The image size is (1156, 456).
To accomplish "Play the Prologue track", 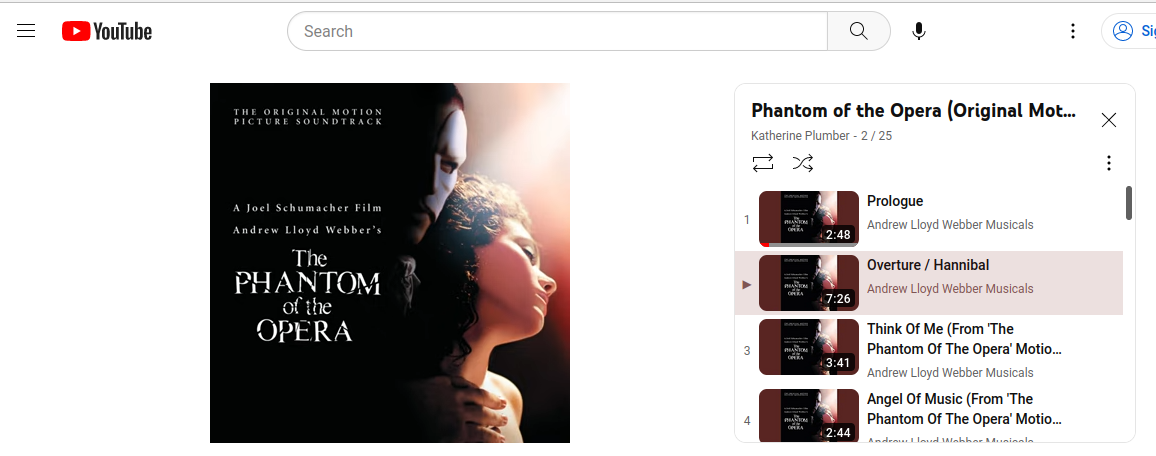I will [x=929, y=219].
